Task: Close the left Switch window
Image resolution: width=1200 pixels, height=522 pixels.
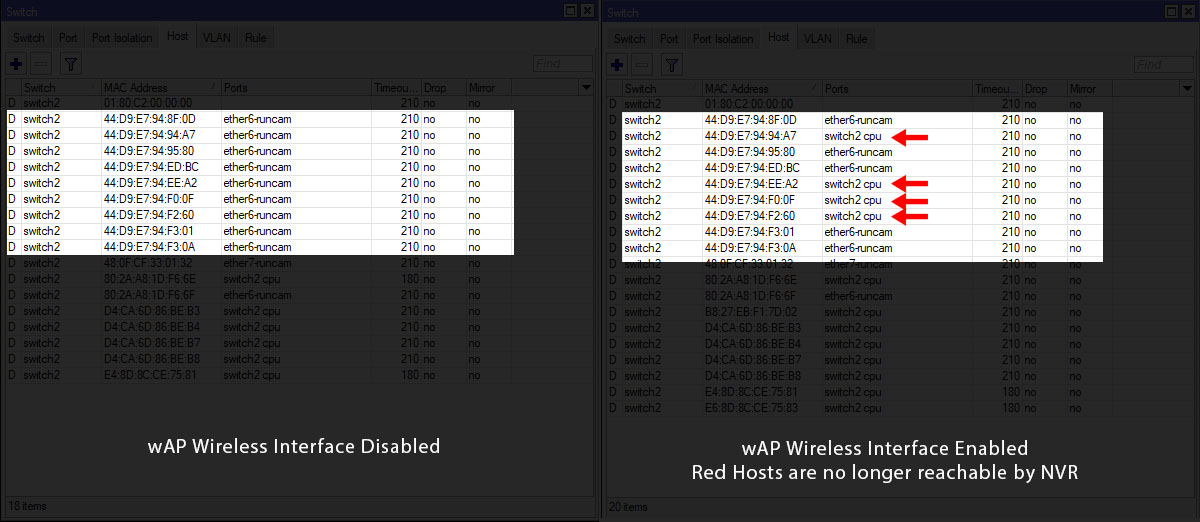Action: [587, 10]
